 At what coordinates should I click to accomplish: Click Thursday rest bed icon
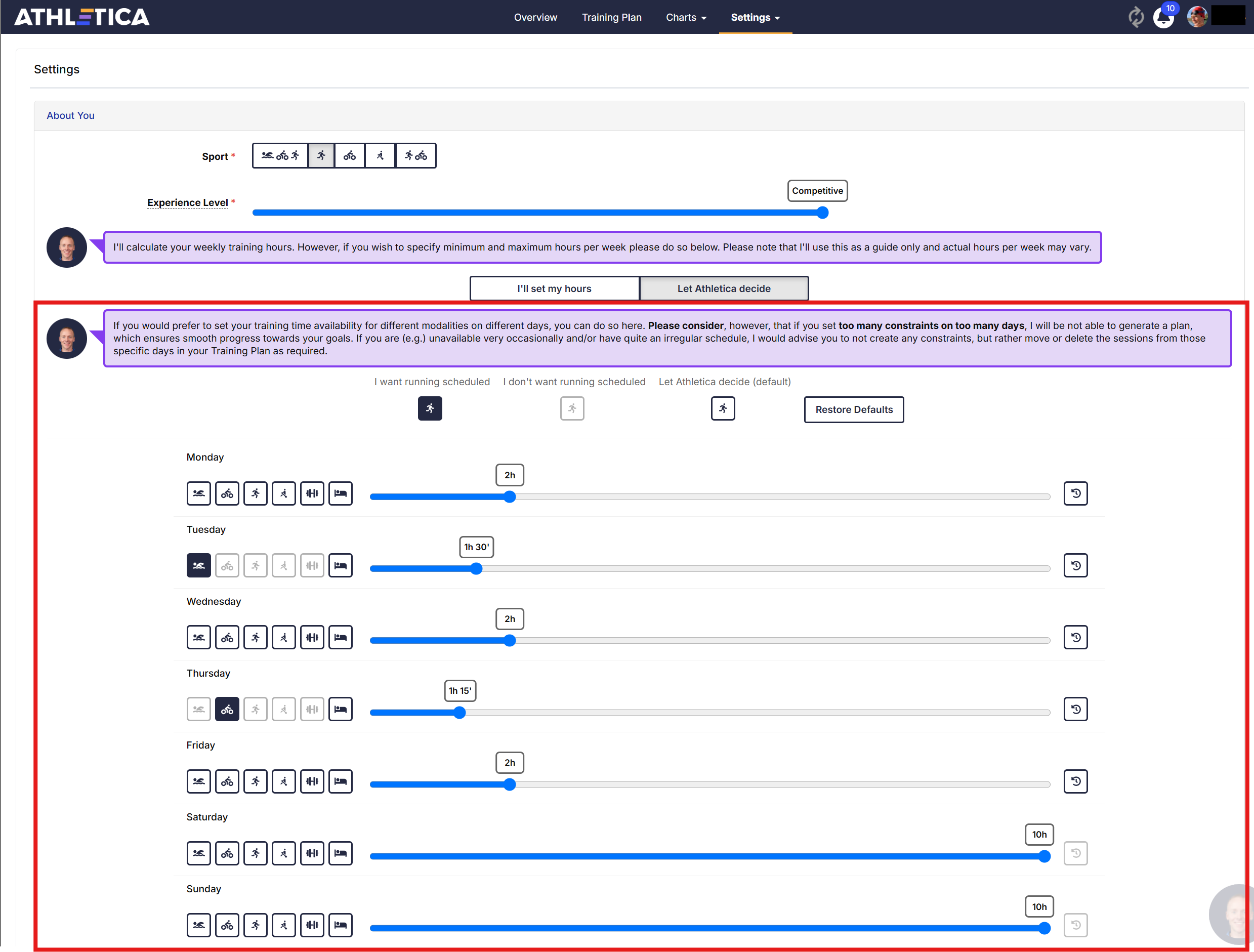pos(340,710)
